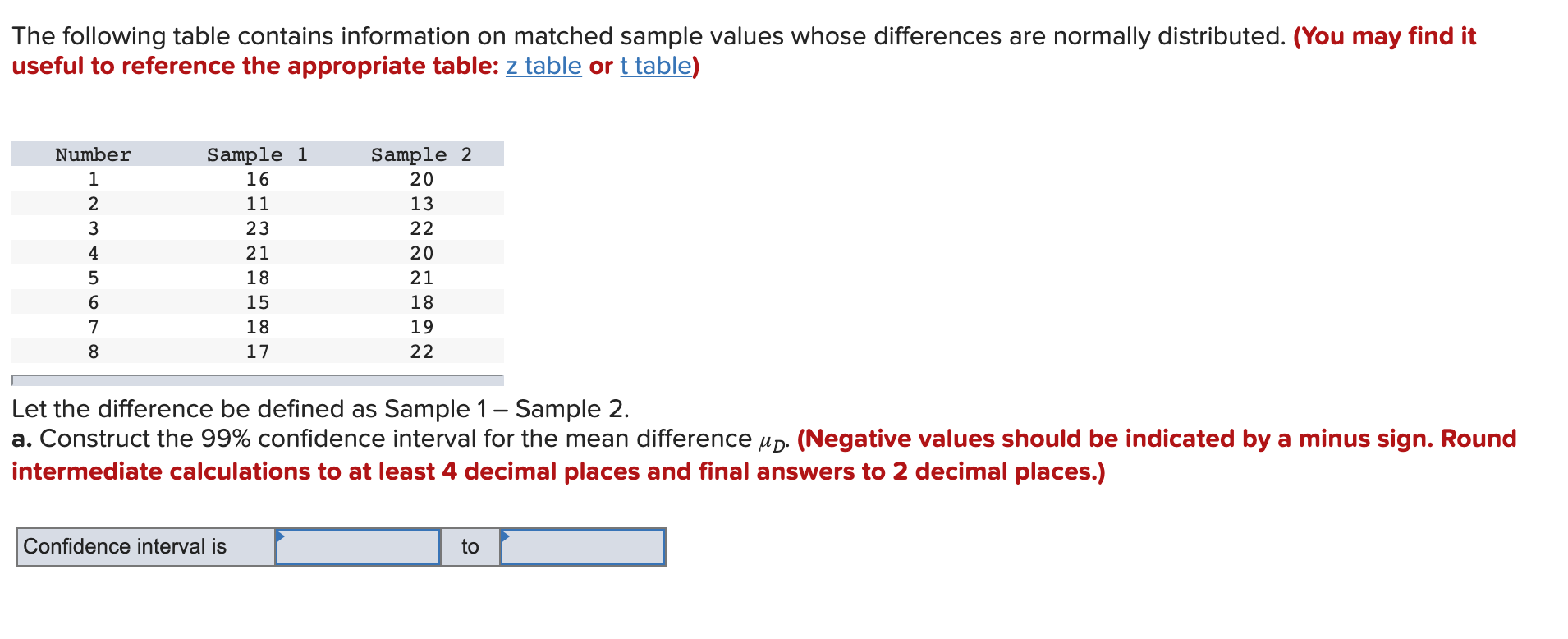Click the cell containing value 13 in Sample 2
1568x639 pixels.
421,204
